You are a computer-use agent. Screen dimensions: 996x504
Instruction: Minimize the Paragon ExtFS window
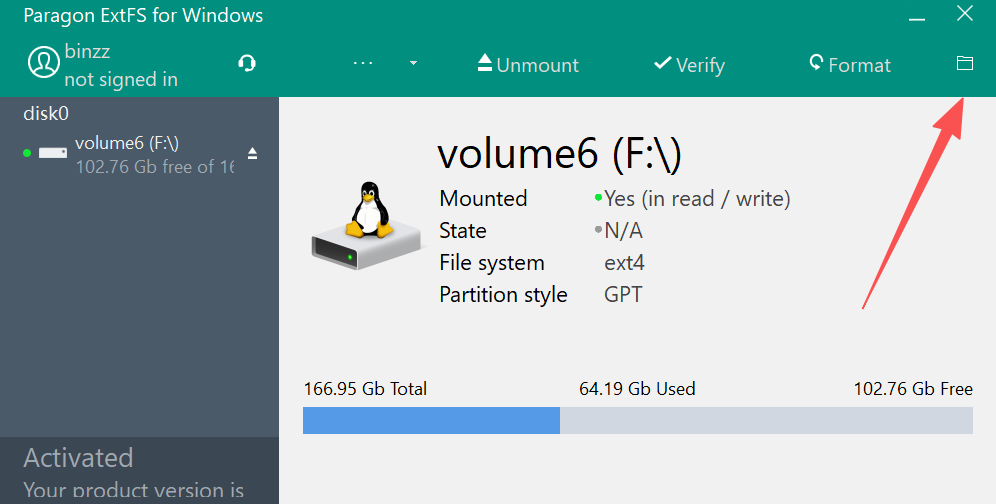pyautogui.click(x=917, y=19)
